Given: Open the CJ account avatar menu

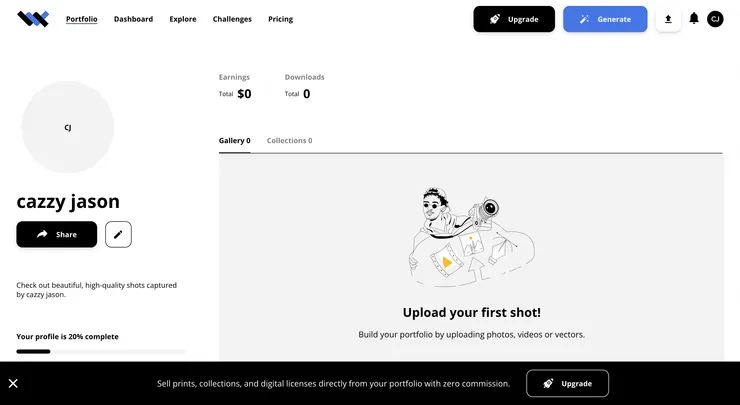Looking at the screenshot, I should pos(715,19).
